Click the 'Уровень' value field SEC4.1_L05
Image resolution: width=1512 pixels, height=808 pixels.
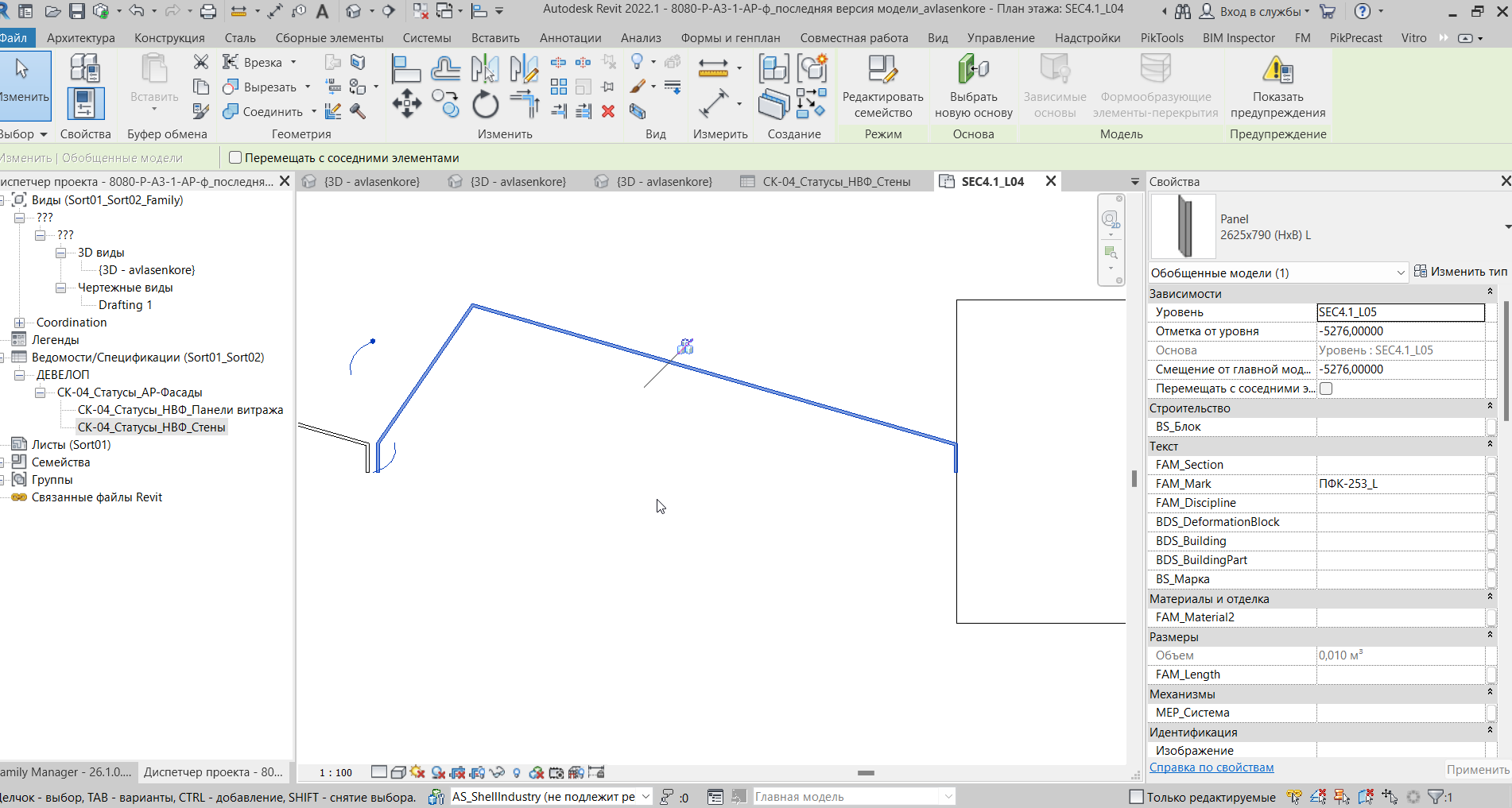1401,312
